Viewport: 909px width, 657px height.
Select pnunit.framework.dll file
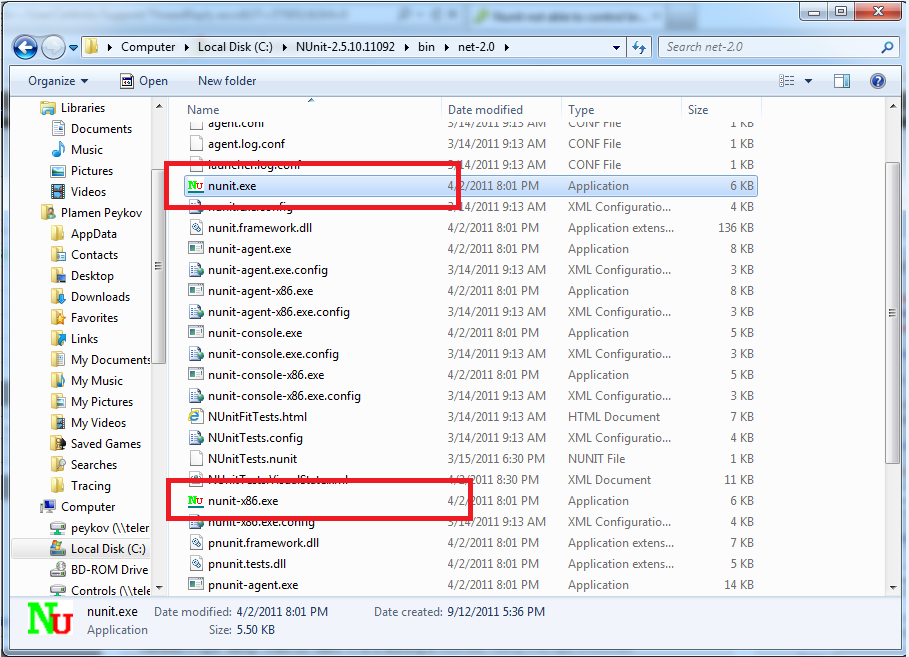(263, 543)
